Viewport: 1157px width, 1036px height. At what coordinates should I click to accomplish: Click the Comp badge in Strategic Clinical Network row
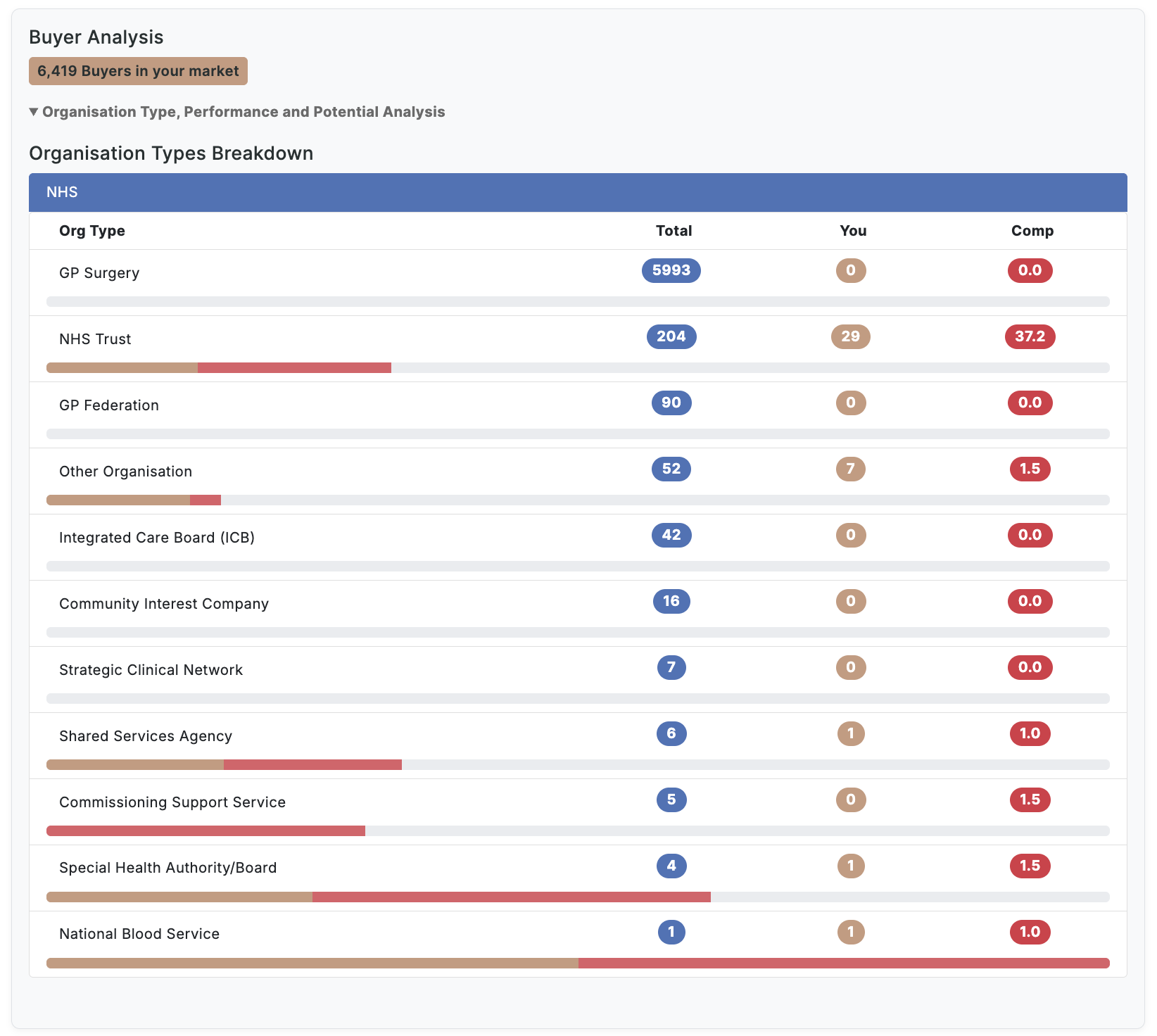click(x=1030, y=667)
